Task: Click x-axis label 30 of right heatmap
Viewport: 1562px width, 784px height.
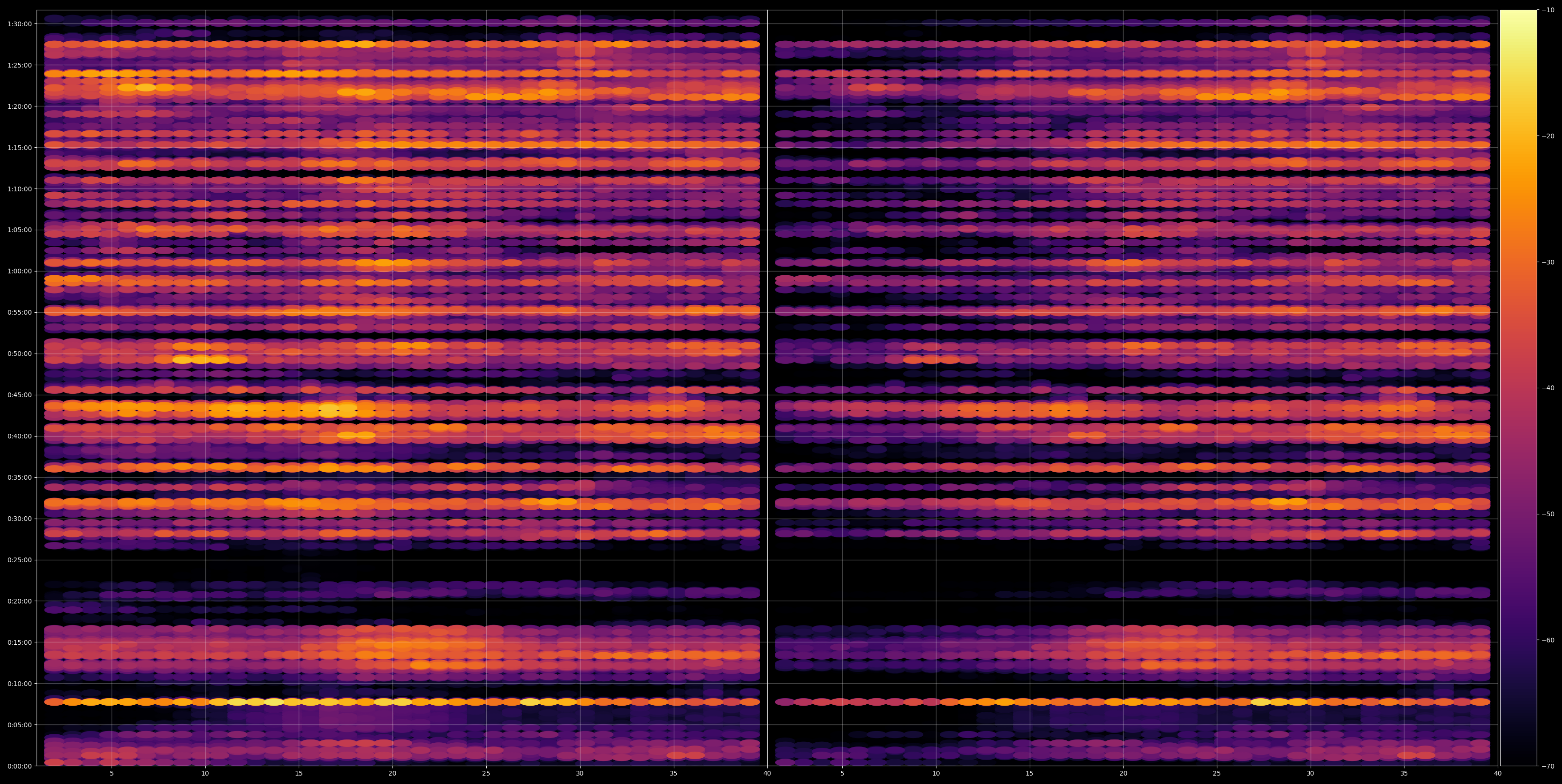Action: coord(1310,774)
